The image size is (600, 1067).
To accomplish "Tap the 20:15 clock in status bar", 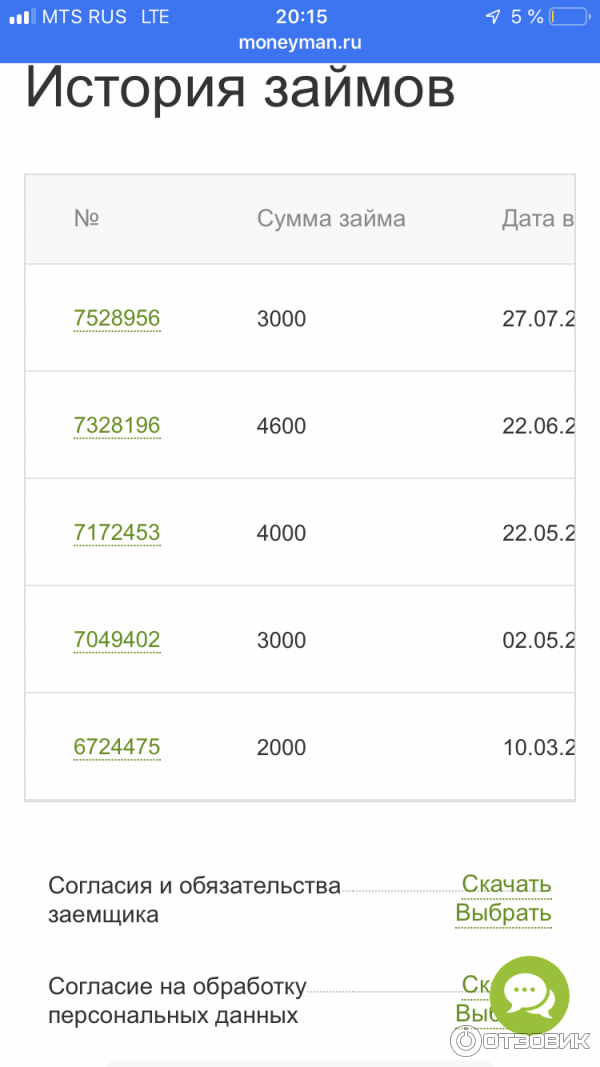I will pyautogui.click(x=300, y=17).
